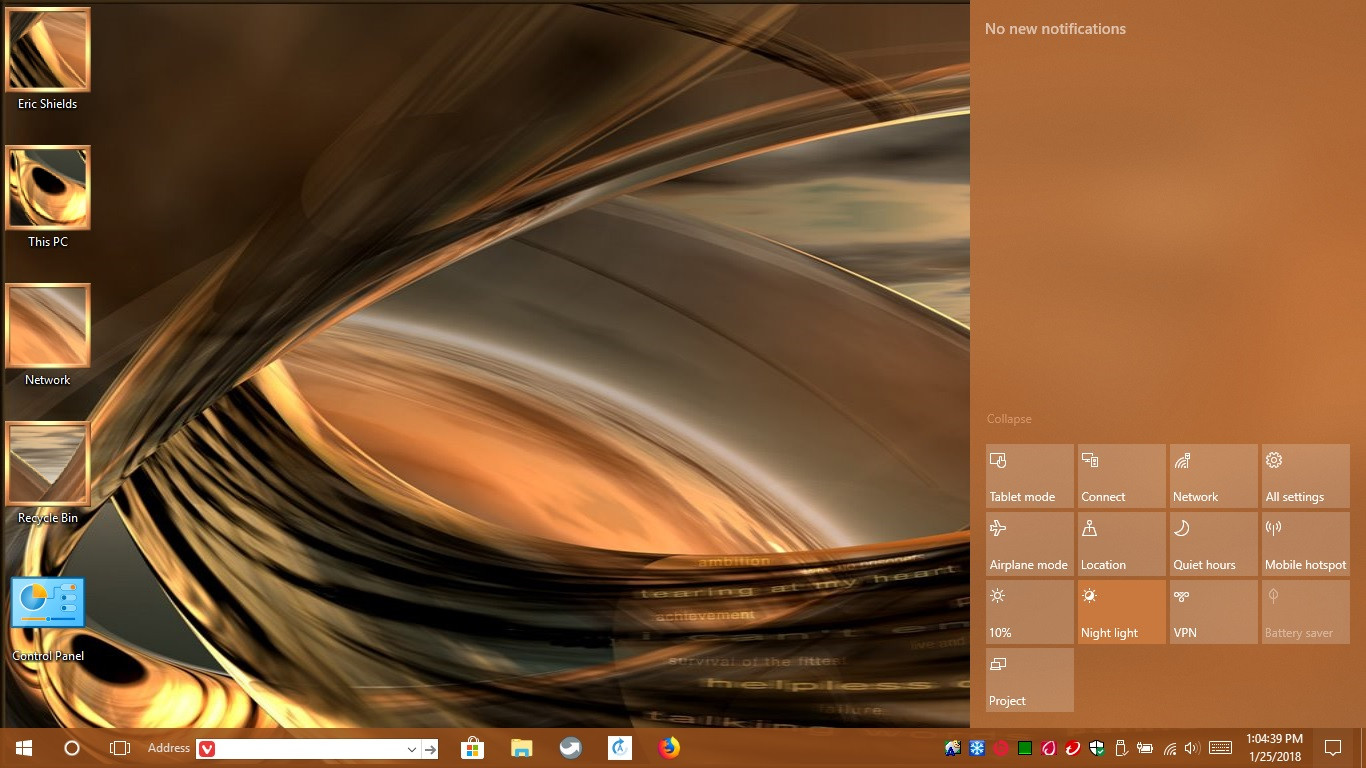
Task: Click the Safely Remove Hardware USB icon
Action: pos(1121,748)
